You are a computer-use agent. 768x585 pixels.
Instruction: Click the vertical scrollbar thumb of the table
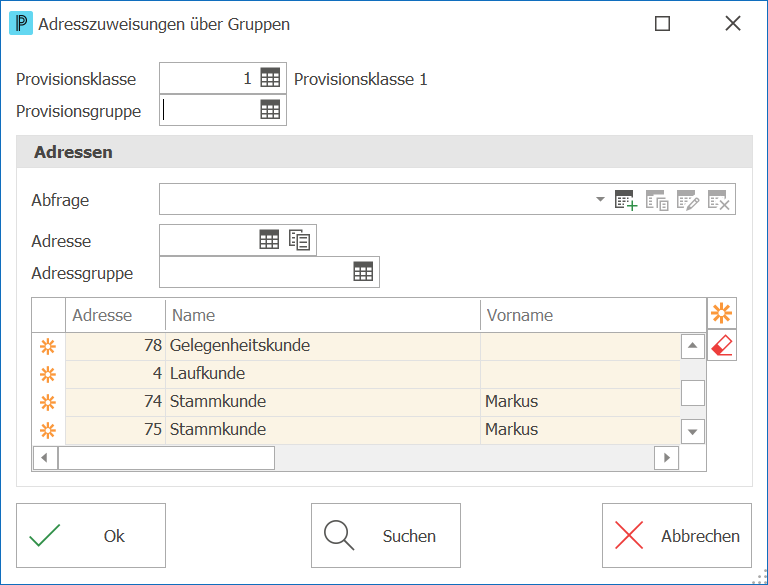click(x=693, y=393)
